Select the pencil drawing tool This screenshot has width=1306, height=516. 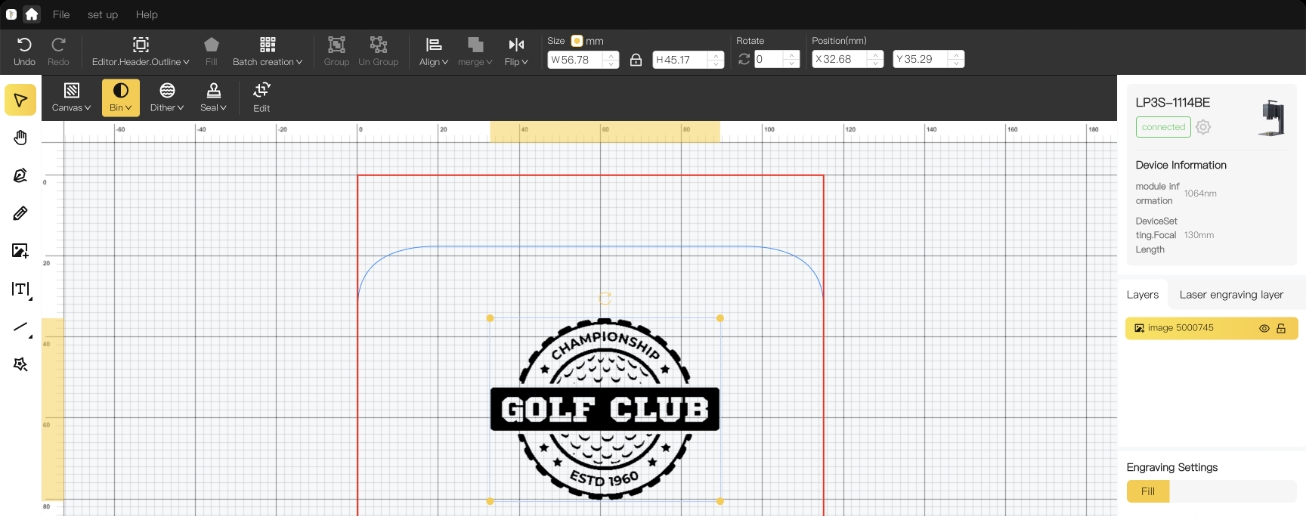(20, 213)
